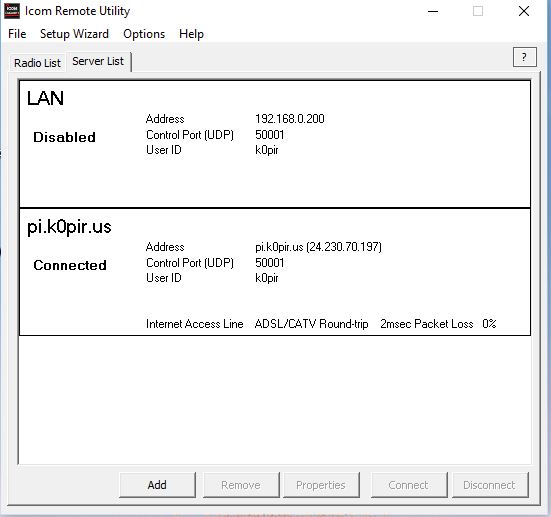Click the Disconnect button
The image size is (551, 517).
[x=490, y=485]
